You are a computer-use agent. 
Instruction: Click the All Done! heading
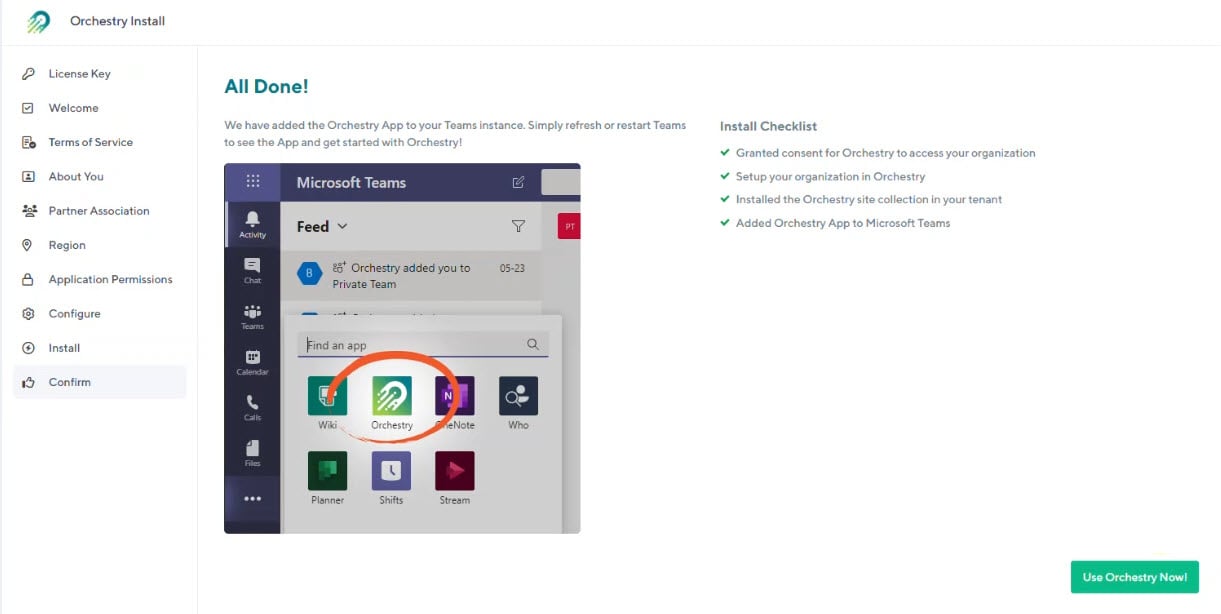click(266, 87)
